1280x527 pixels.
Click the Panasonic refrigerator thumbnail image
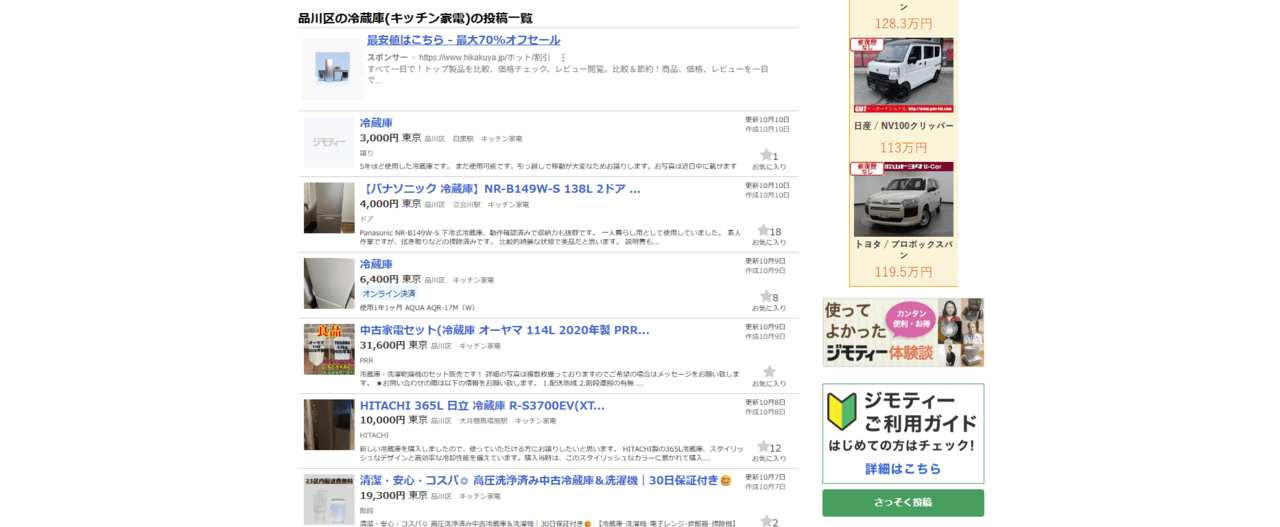point(329,208)
